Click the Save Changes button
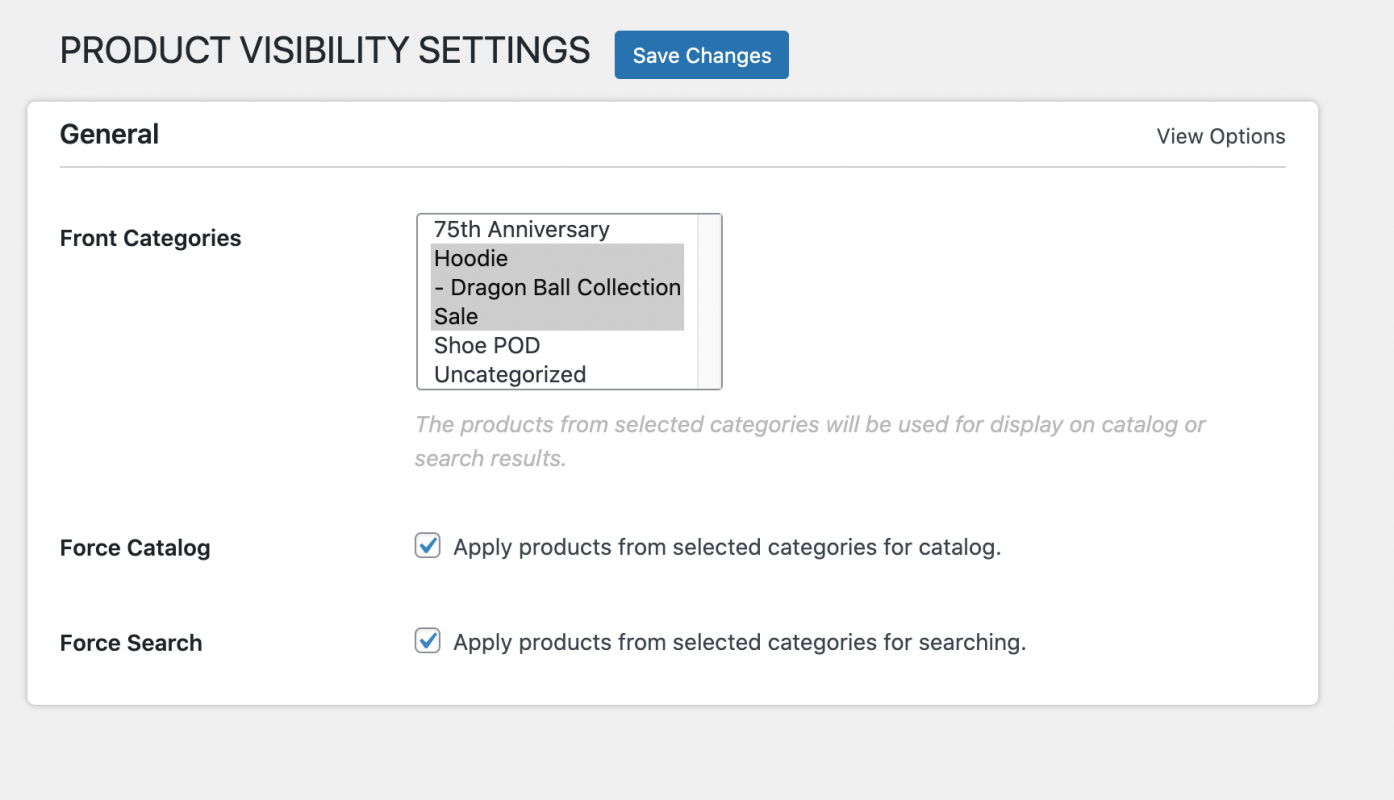This screenshot has height=800, width=1394. click(701, 55)
